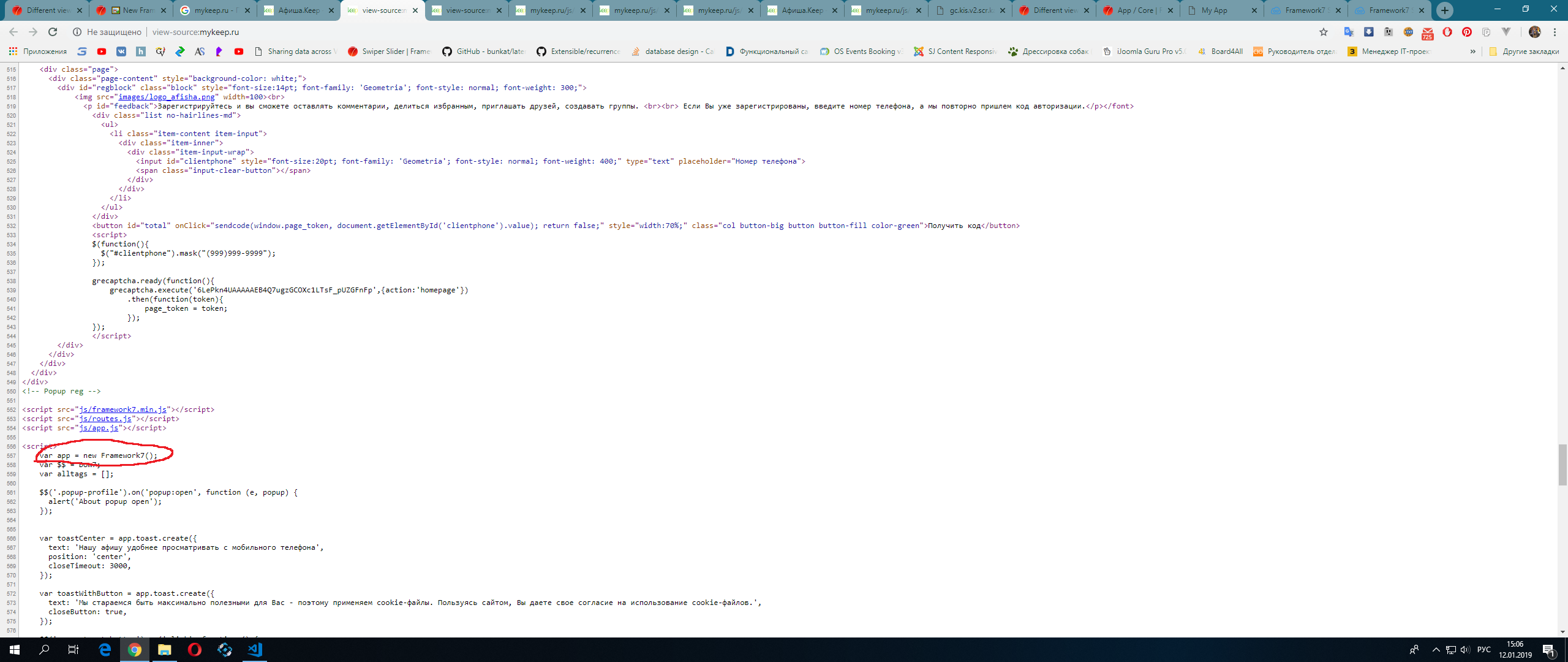
Task: Open a new tab with plus button
Action: 1445,10
